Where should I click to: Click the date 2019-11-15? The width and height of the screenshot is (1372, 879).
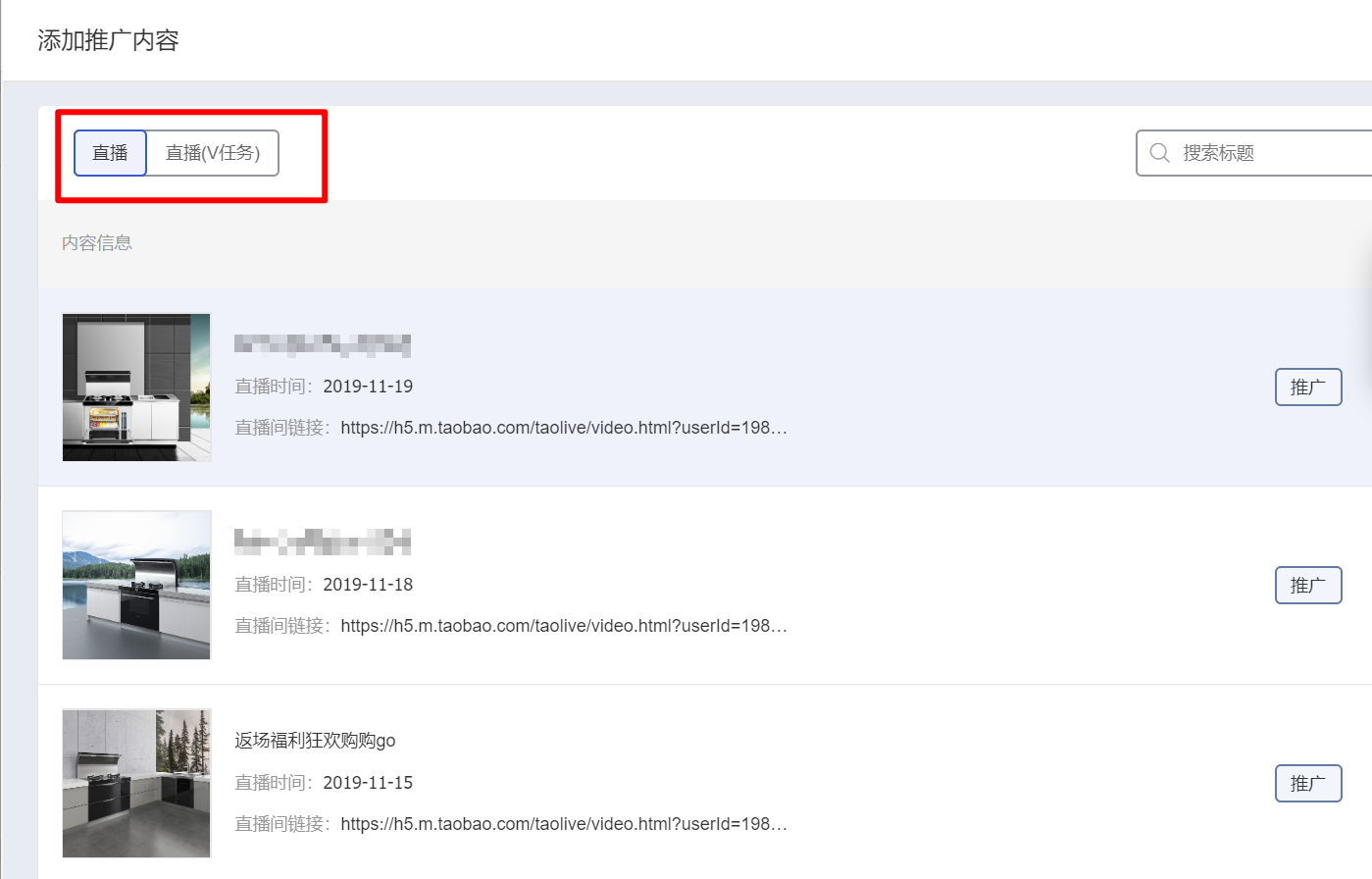point(368,783)
